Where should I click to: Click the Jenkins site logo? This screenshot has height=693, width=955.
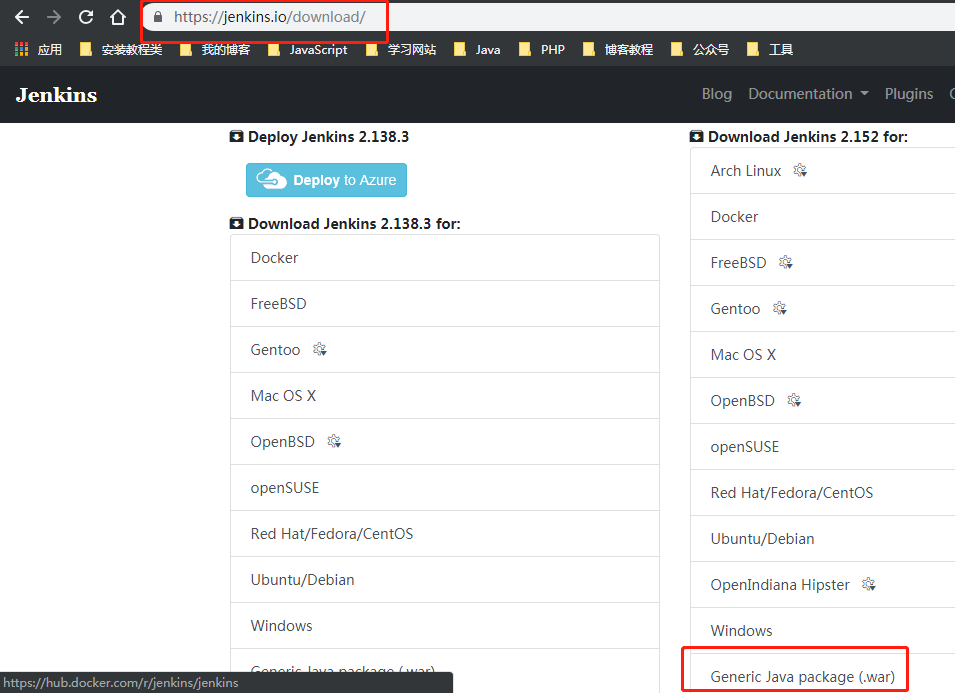56,95
